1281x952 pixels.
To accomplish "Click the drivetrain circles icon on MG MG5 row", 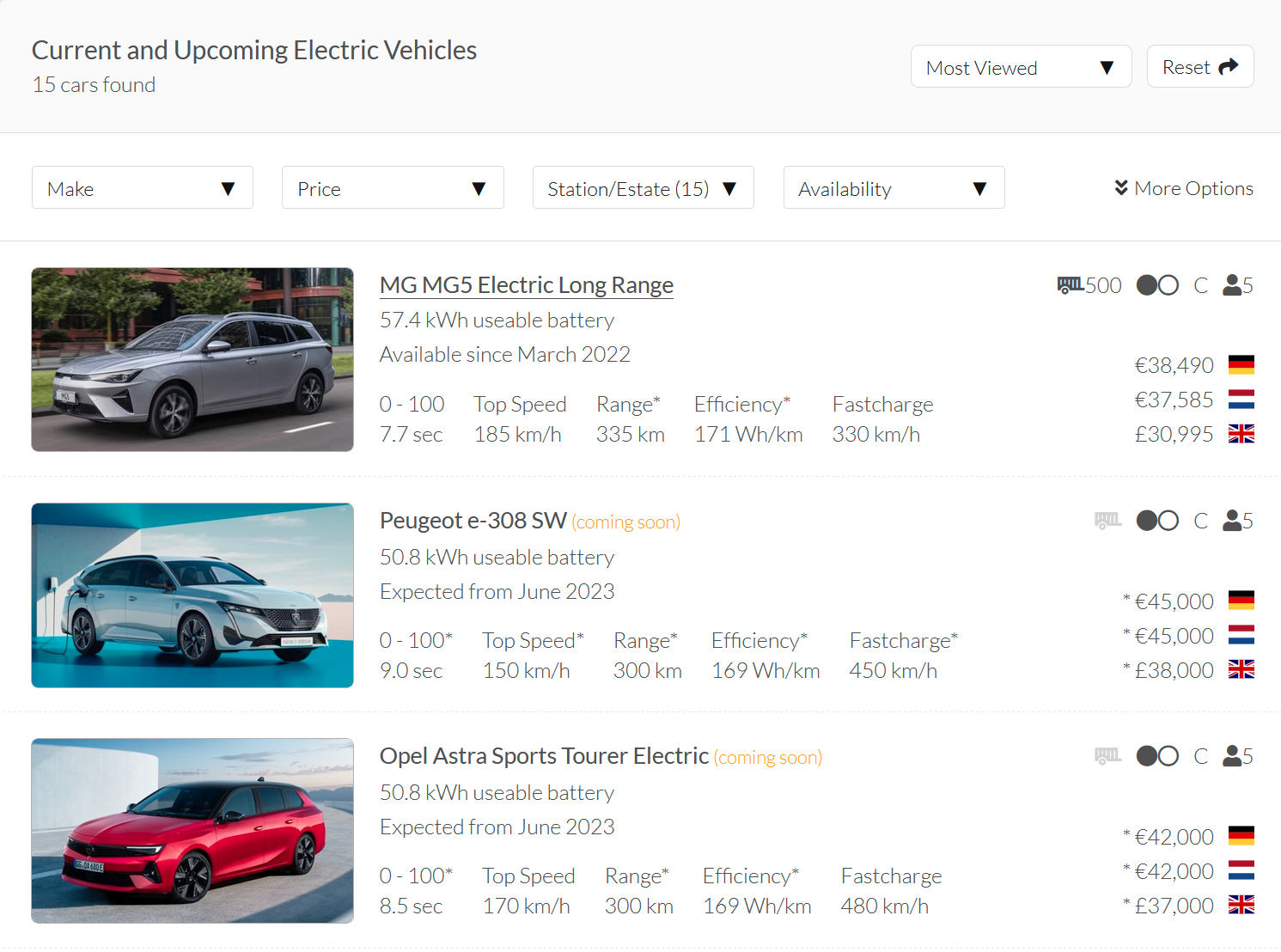I will (1157, 285).
